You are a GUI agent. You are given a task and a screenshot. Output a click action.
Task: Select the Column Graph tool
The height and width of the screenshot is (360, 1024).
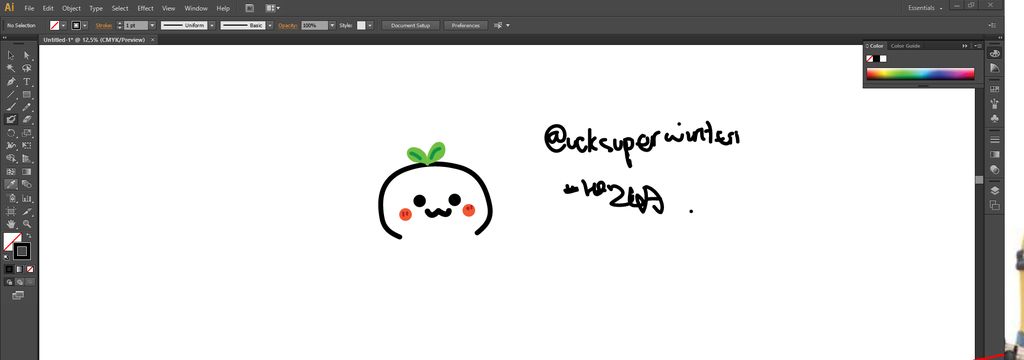(27, 198)
